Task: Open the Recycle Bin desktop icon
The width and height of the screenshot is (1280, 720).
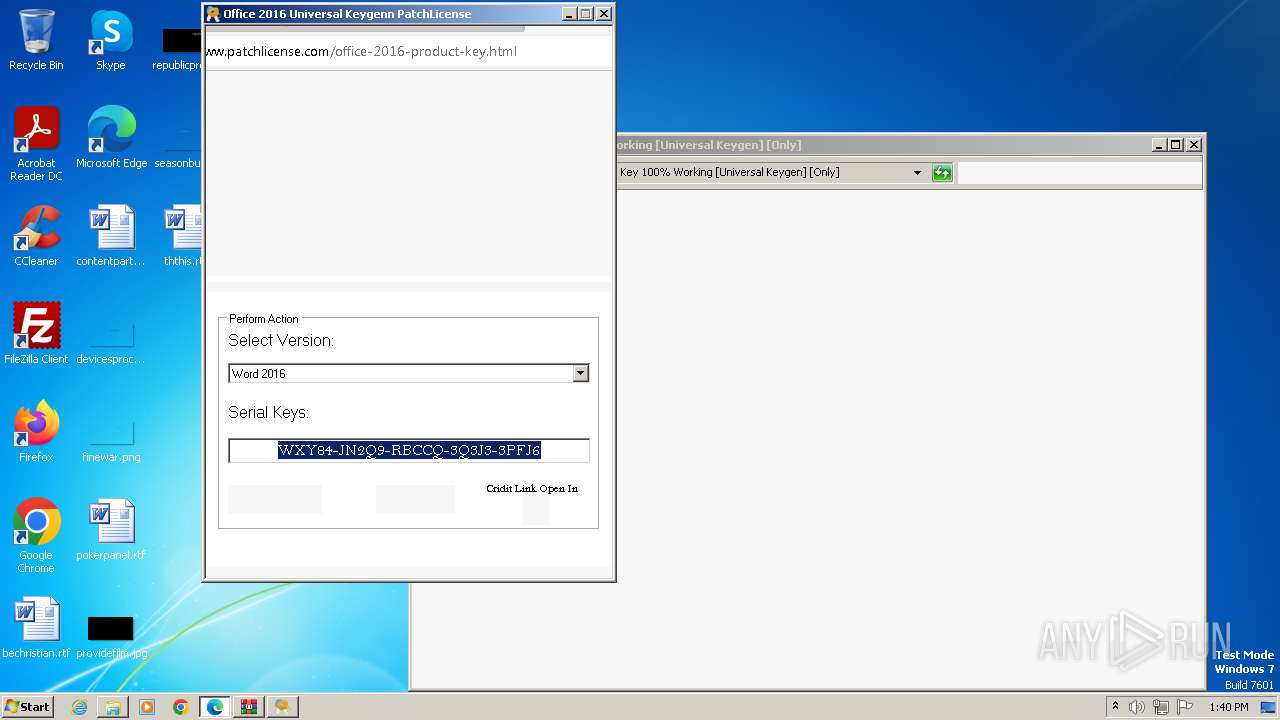Action: tap(36, 40)
